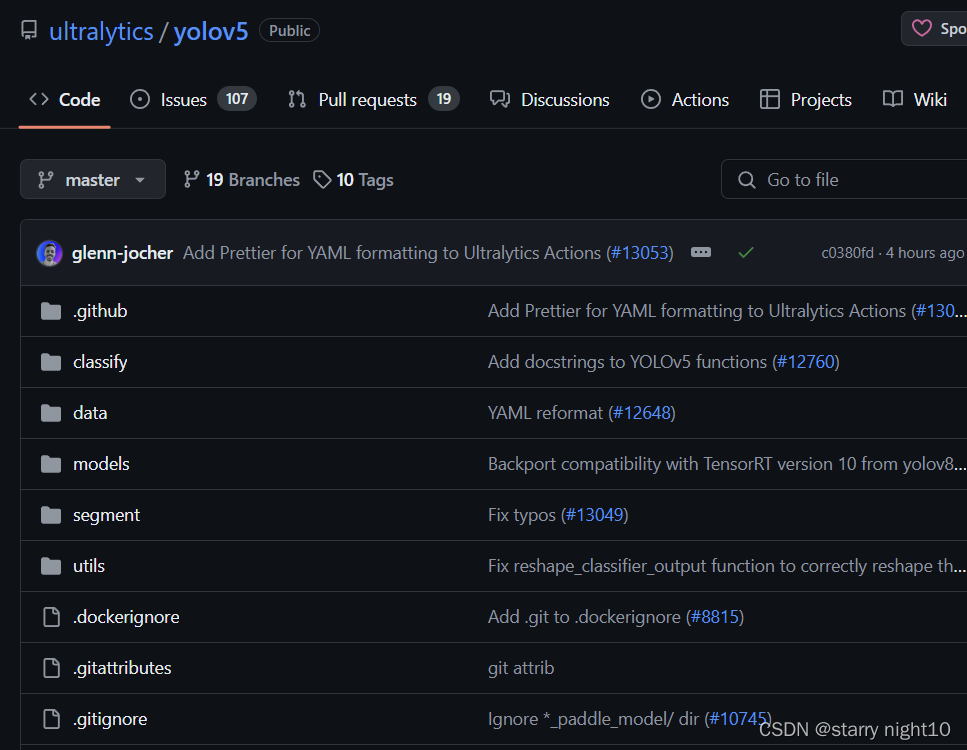Focus the Go to file search field

point(844,179)
